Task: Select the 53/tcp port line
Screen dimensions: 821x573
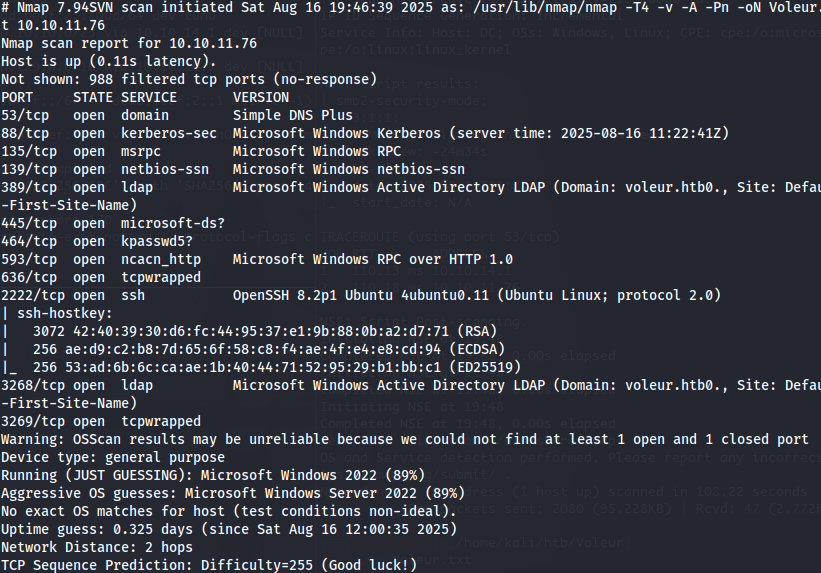Action: 177,115
